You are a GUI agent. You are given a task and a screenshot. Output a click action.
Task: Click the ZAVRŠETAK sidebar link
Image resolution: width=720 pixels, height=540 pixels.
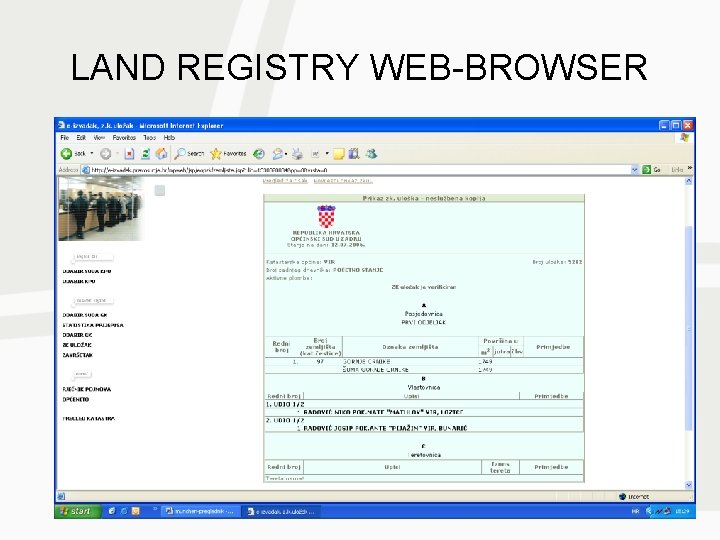78,355
